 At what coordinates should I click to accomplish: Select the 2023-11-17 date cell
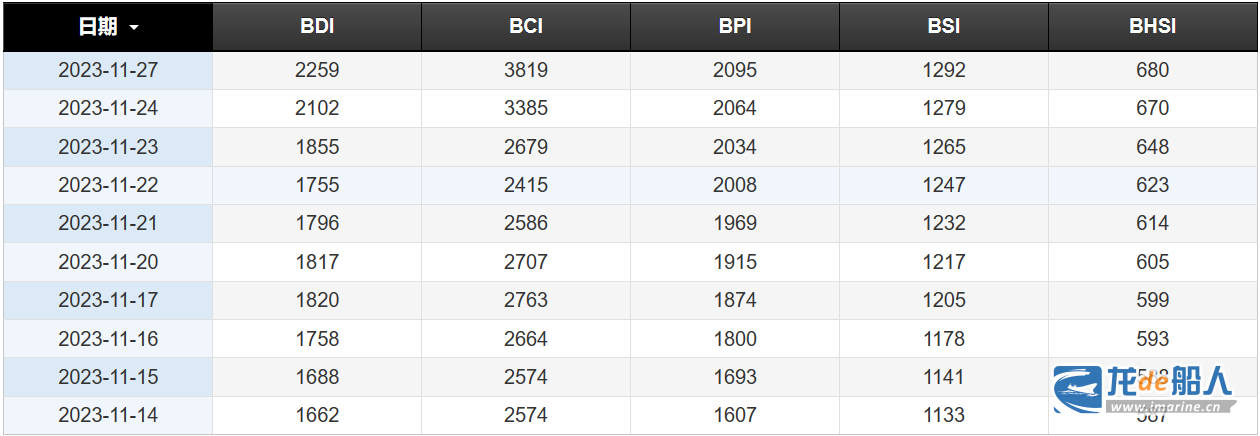pyautogui.click(x=108, y=300)
